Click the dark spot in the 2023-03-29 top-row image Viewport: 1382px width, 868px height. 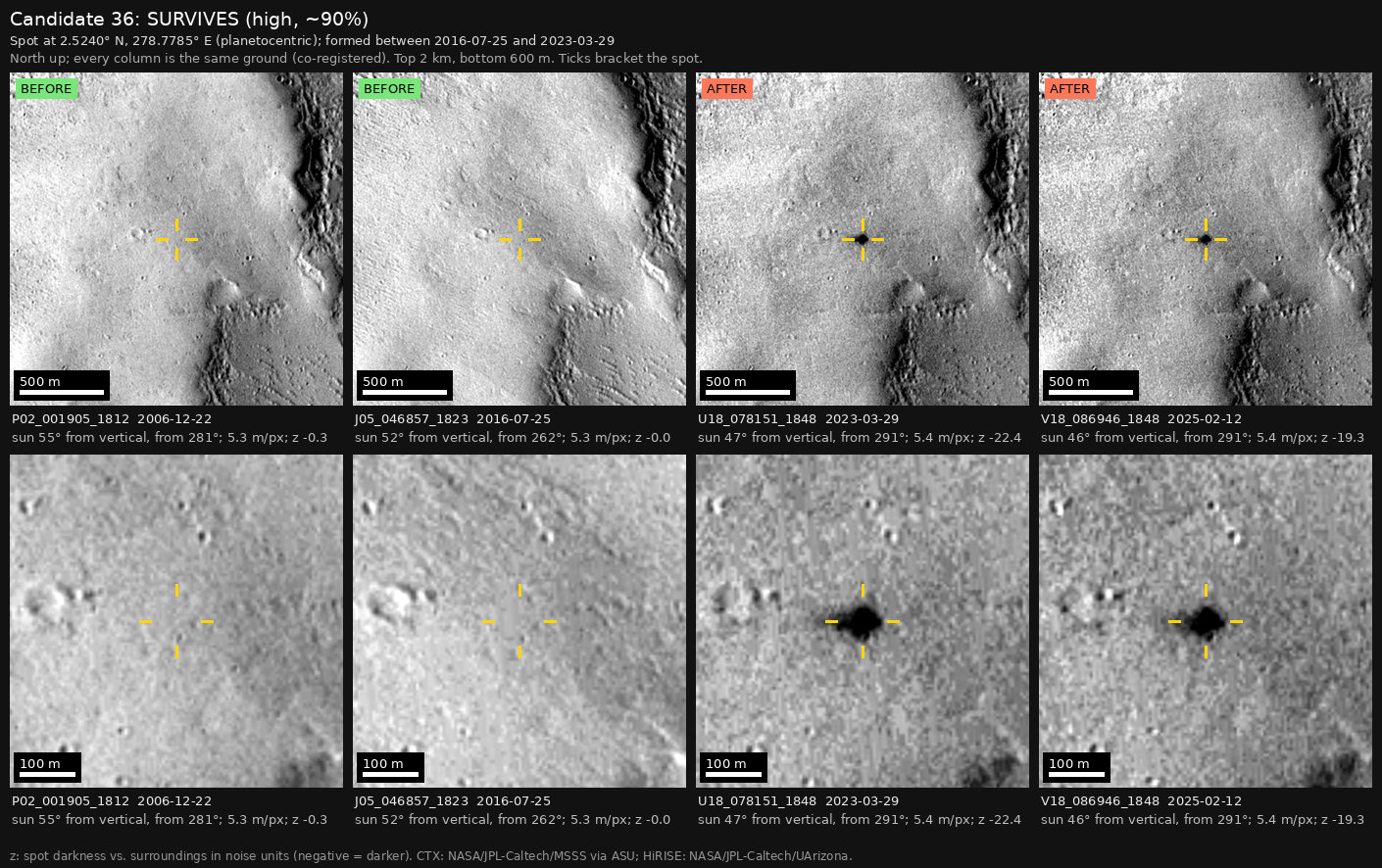pos(862,239)
